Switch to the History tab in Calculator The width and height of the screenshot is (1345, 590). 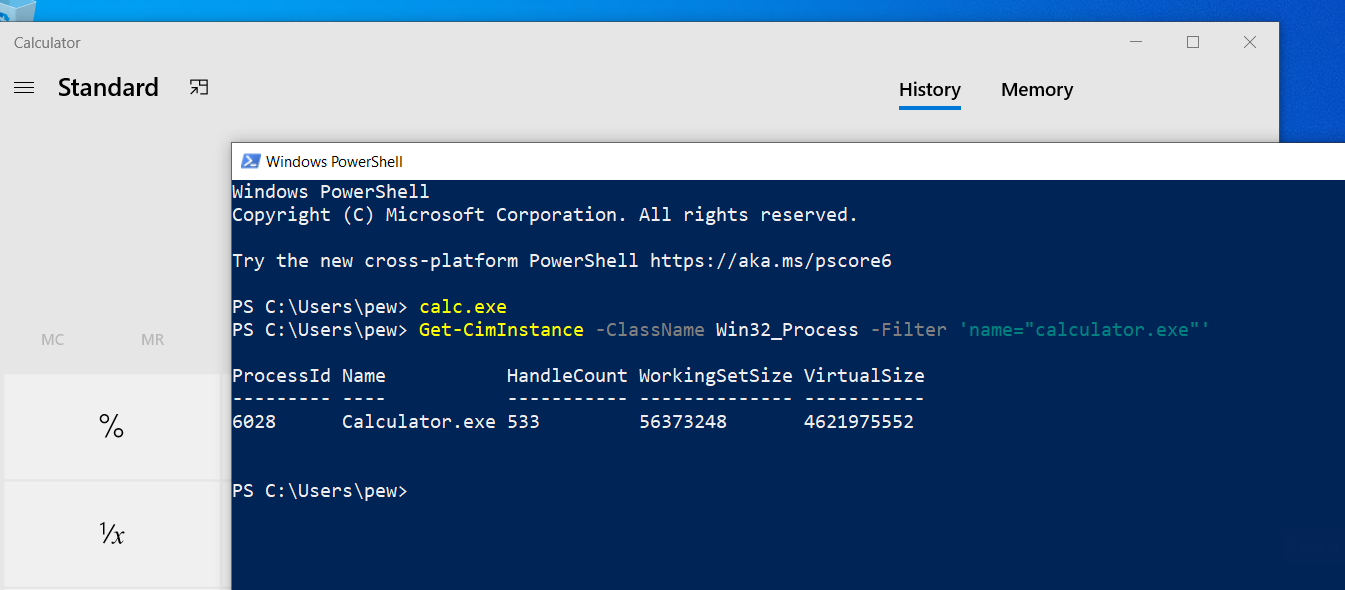pyautogui.click(x=929, y=90)
